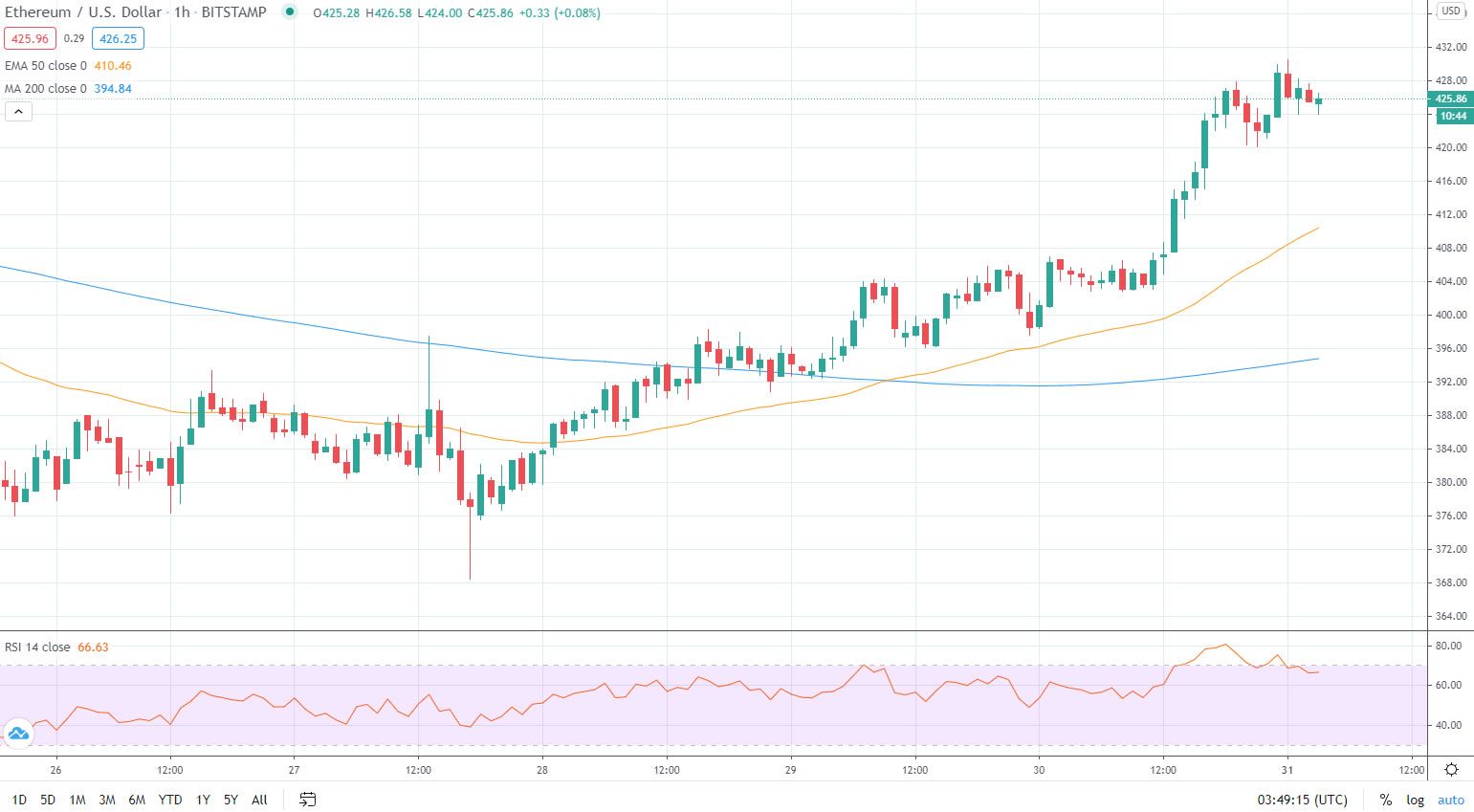Screen dimensions: 1474x812
Task: Open the USD currency button at top right
Action: coord(1450,11)
